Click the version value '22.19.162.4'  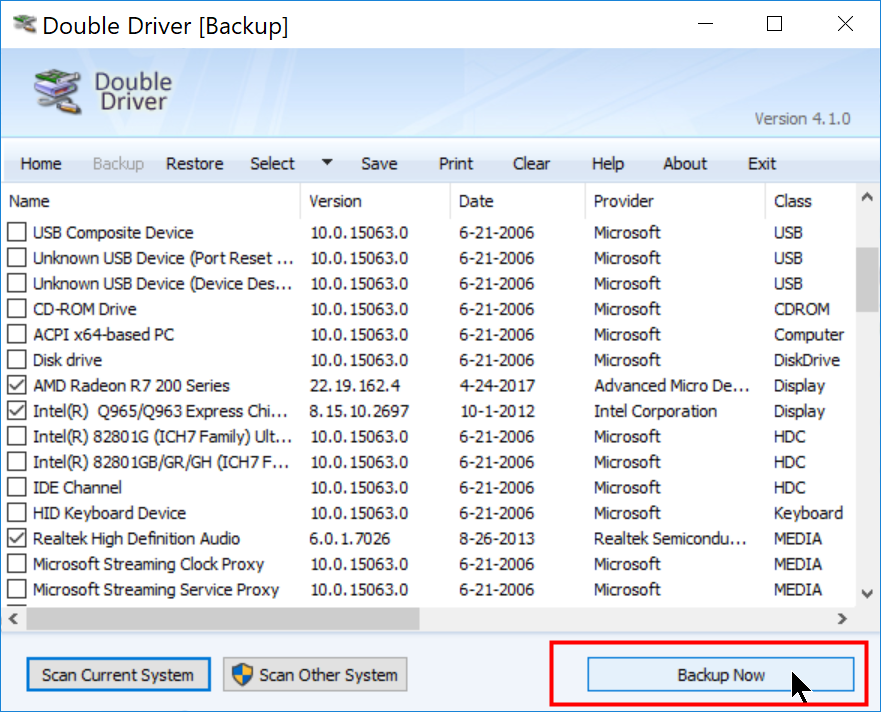point(355,386)
